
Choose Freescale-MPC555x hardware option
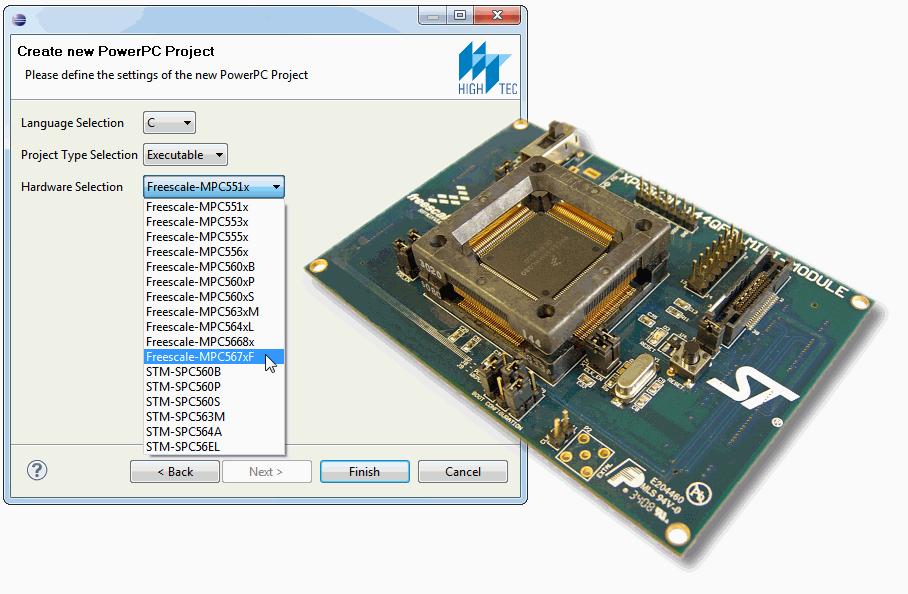[x=214, y=237]
